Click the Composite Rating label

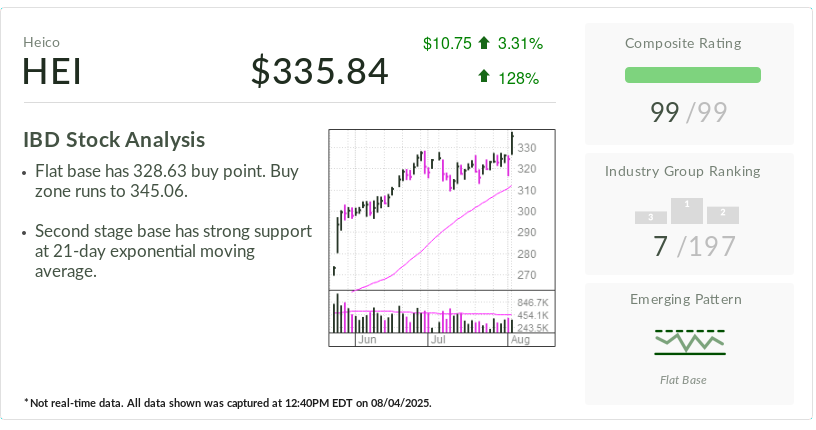coord(682,43)
